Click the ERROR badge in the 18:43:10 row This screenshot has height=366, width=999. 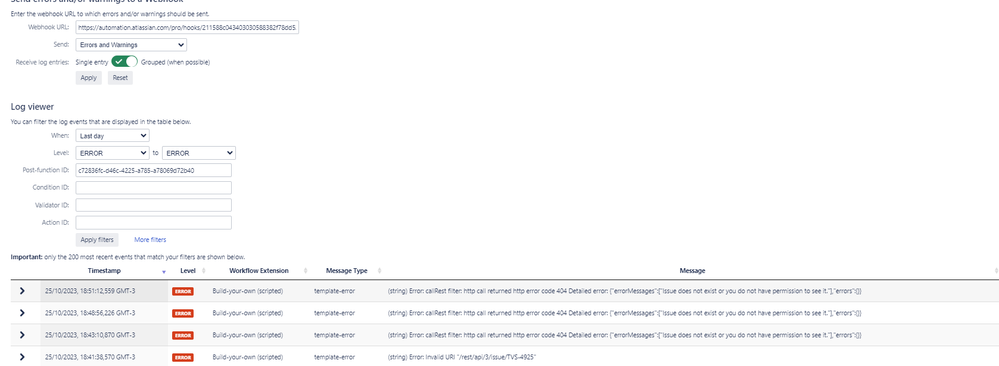183,335
